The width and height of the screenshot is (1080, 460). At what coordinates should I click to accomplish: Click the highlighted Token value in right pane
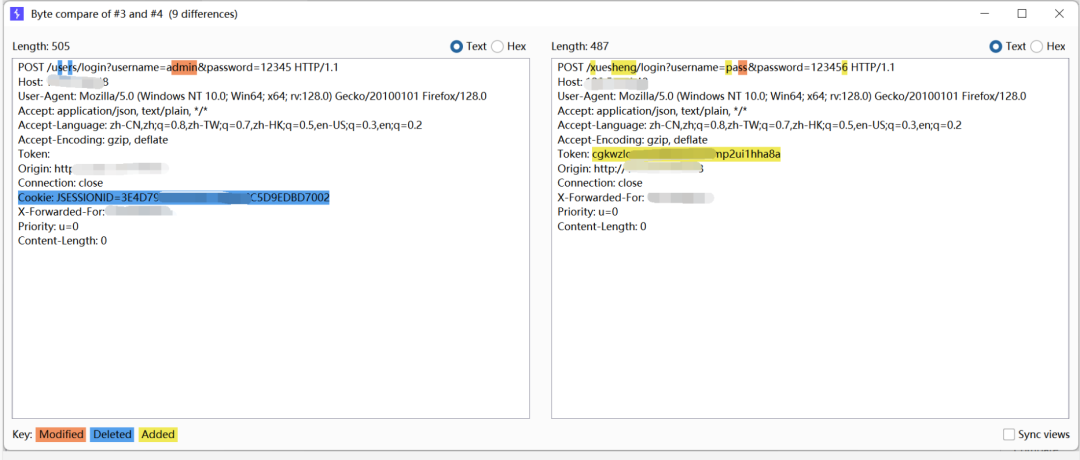click(686, 154)
